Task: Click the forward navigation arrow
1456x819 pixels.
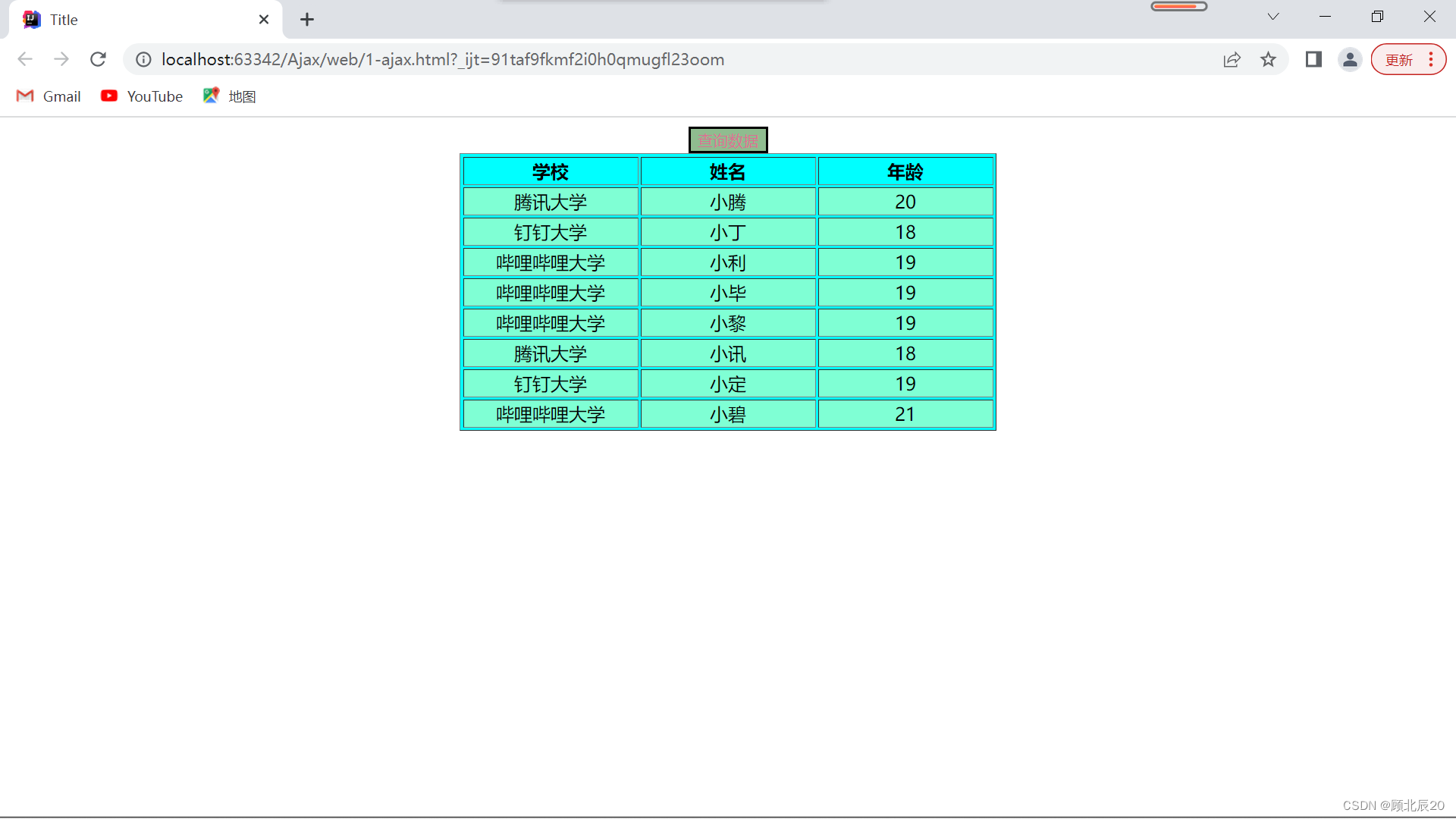Action: click(61, 59)
